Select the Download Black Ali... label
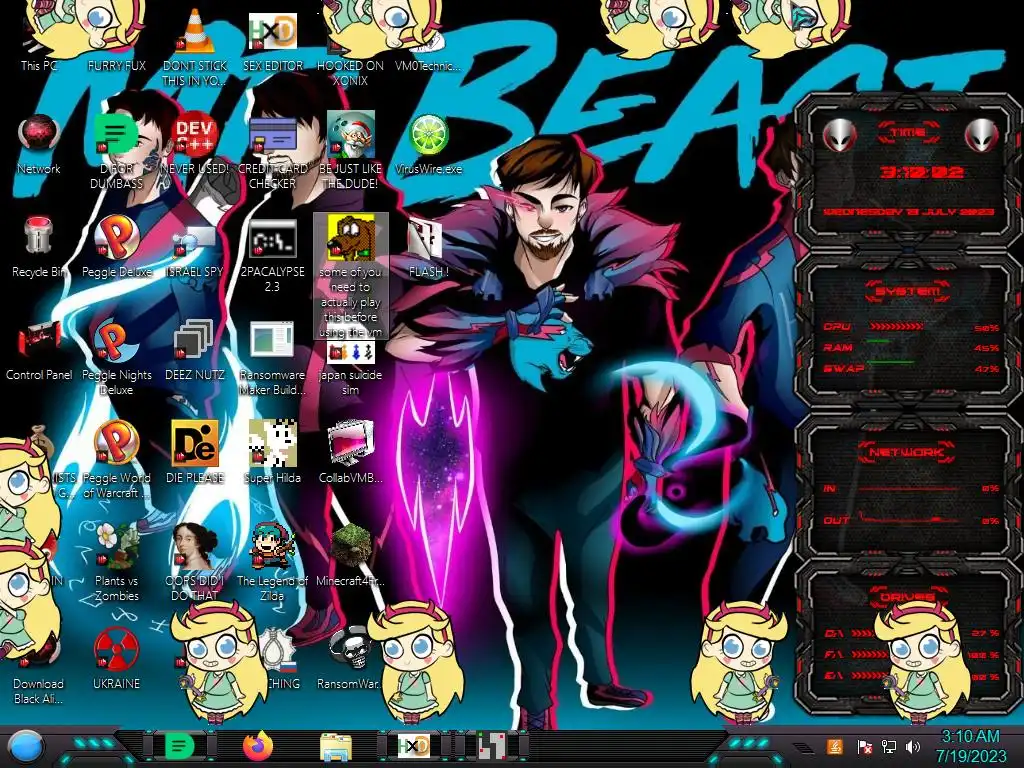The height and width of the screenshot is (768, 1024). [39, 691]
